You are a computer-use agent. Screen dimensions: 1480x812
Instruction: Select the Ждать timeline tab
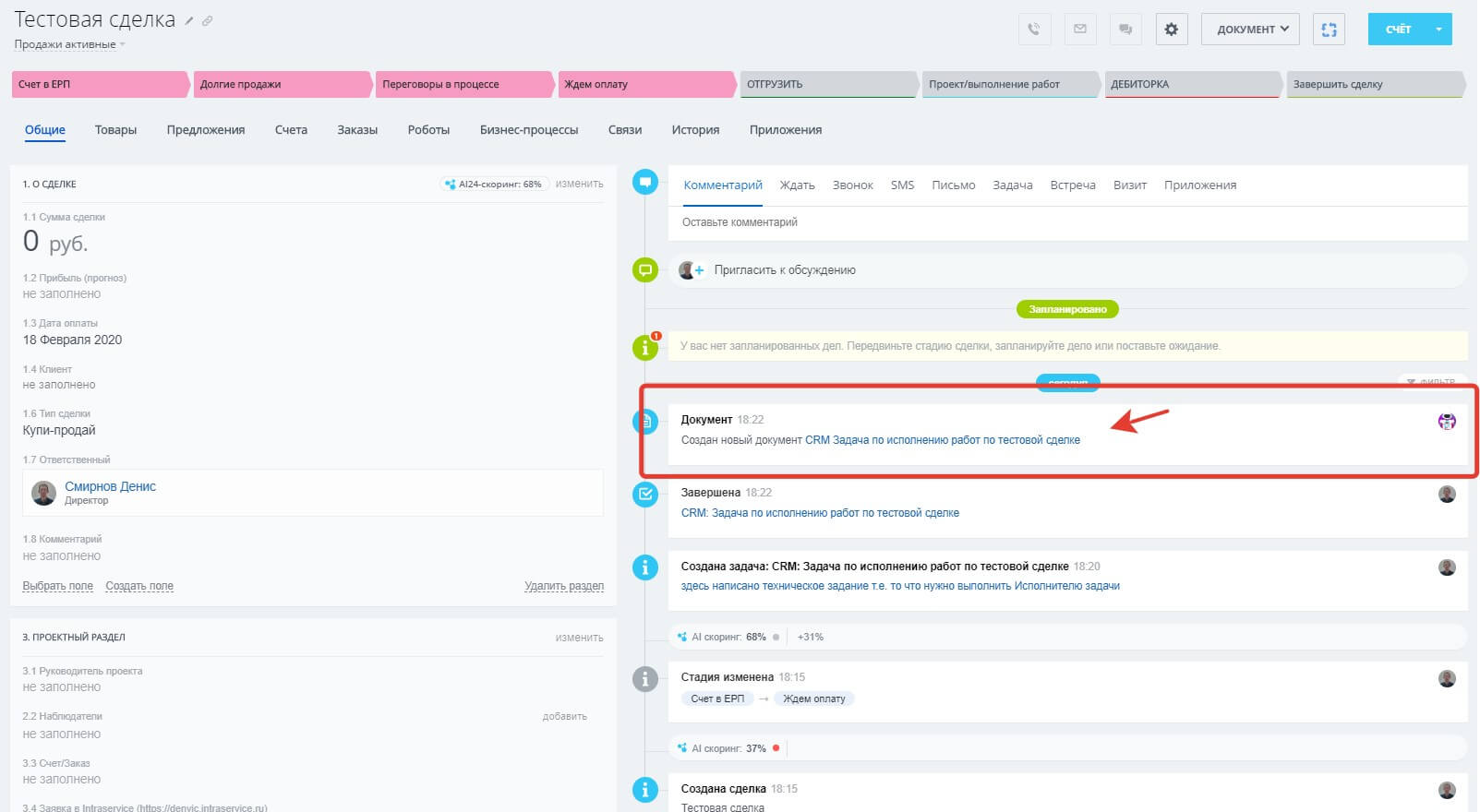click(797, 185)
